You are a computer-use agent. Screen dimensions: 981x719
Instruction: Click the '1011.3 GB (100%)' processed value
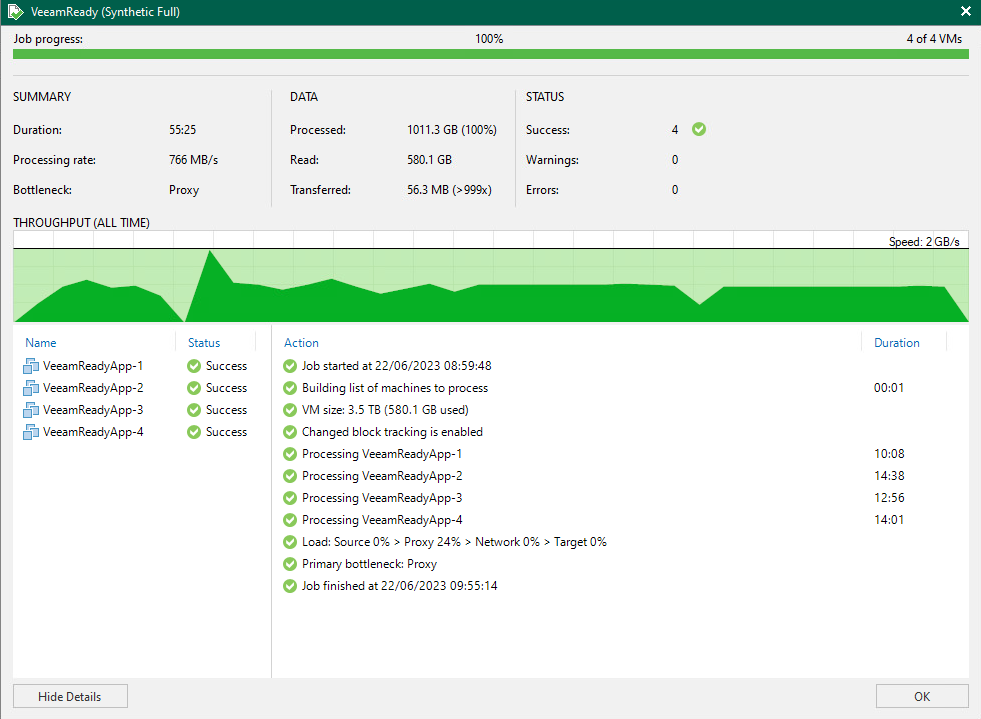(x=452, y=130)
